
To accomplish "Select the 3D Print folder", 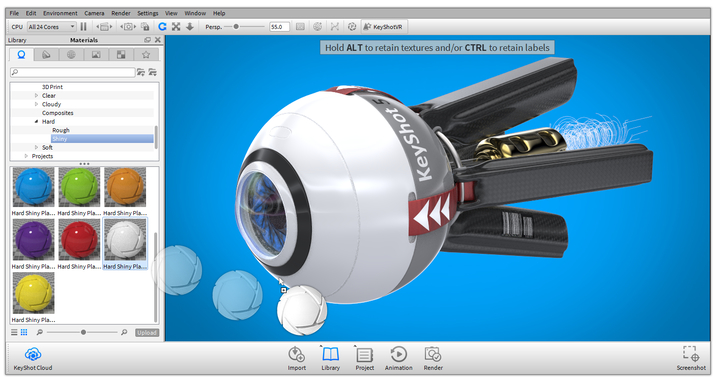I will pos(53,87).
